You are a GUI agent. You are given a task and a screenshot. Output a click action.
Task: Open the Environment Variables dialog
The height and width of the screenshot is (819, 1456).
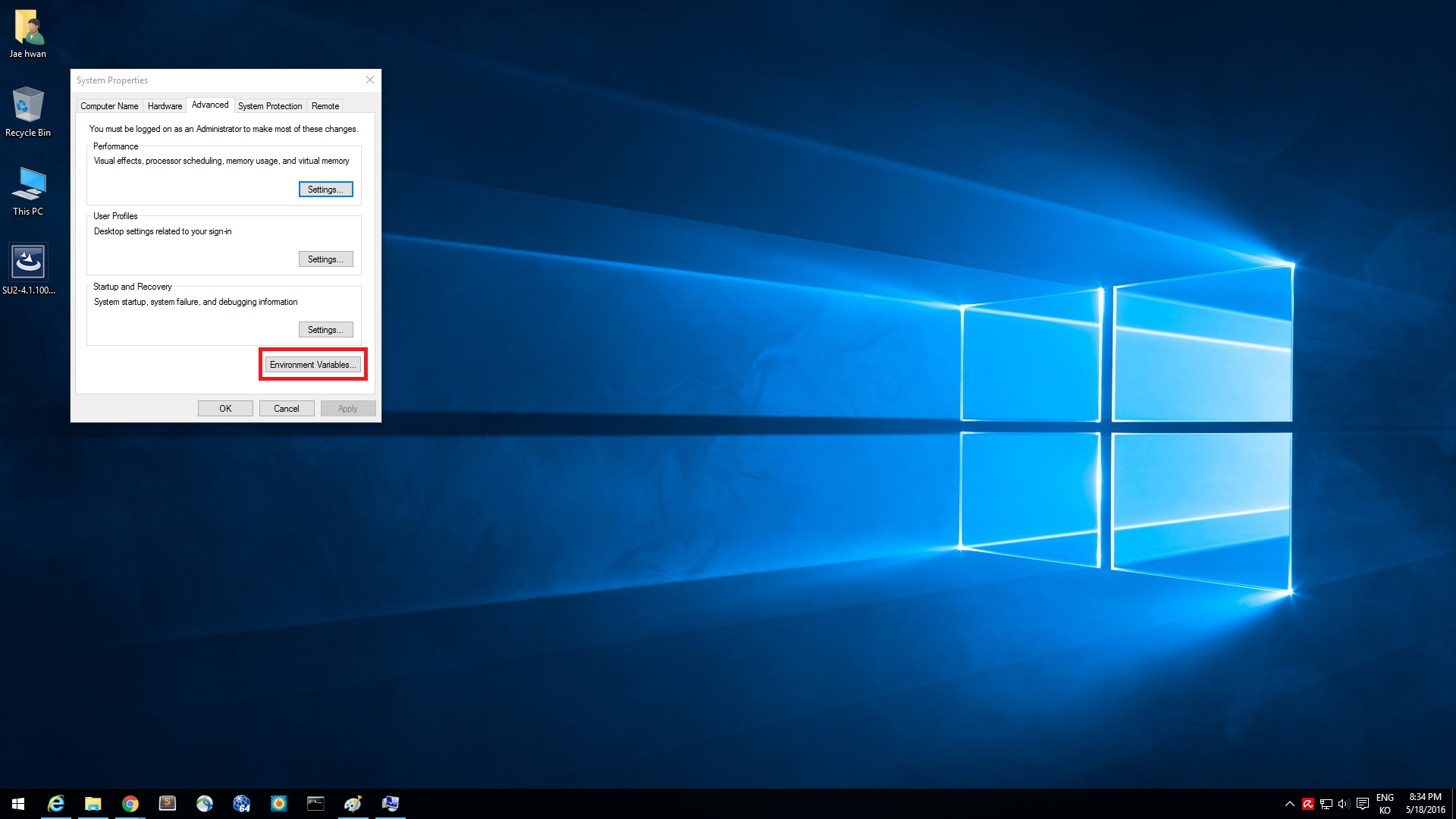pyautogui.click(x=312, y=364)
